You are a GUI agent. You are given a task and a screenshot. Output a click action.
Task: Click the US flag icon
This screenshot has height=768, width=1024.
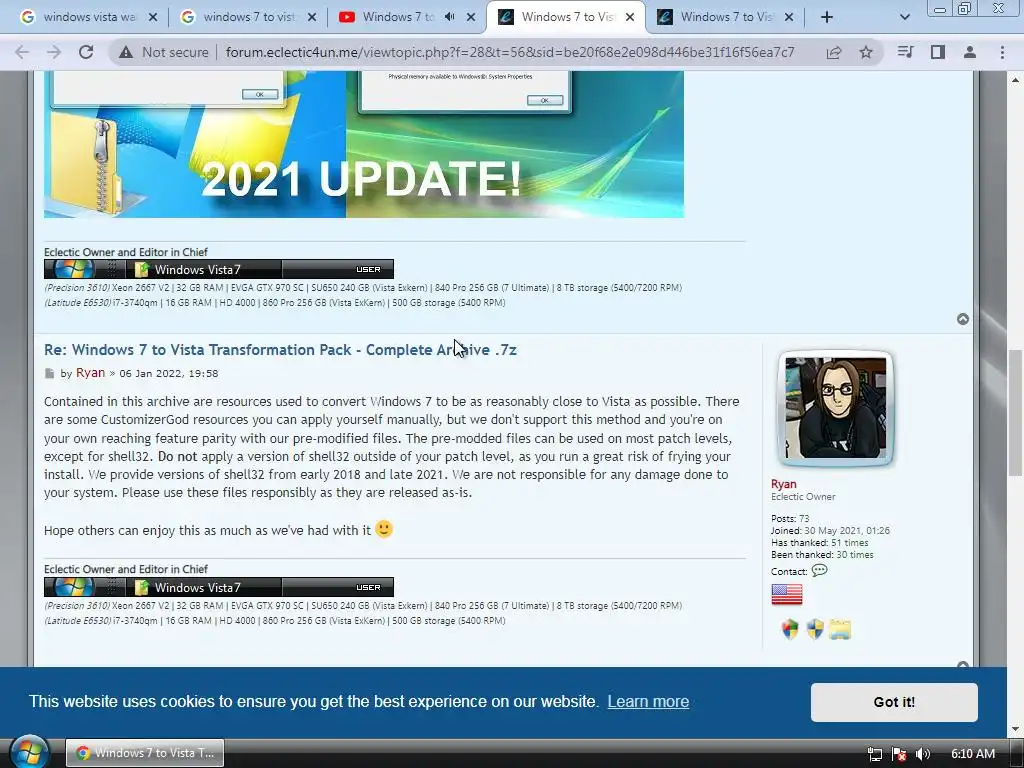pyautogui.click(x=787, y=595)
